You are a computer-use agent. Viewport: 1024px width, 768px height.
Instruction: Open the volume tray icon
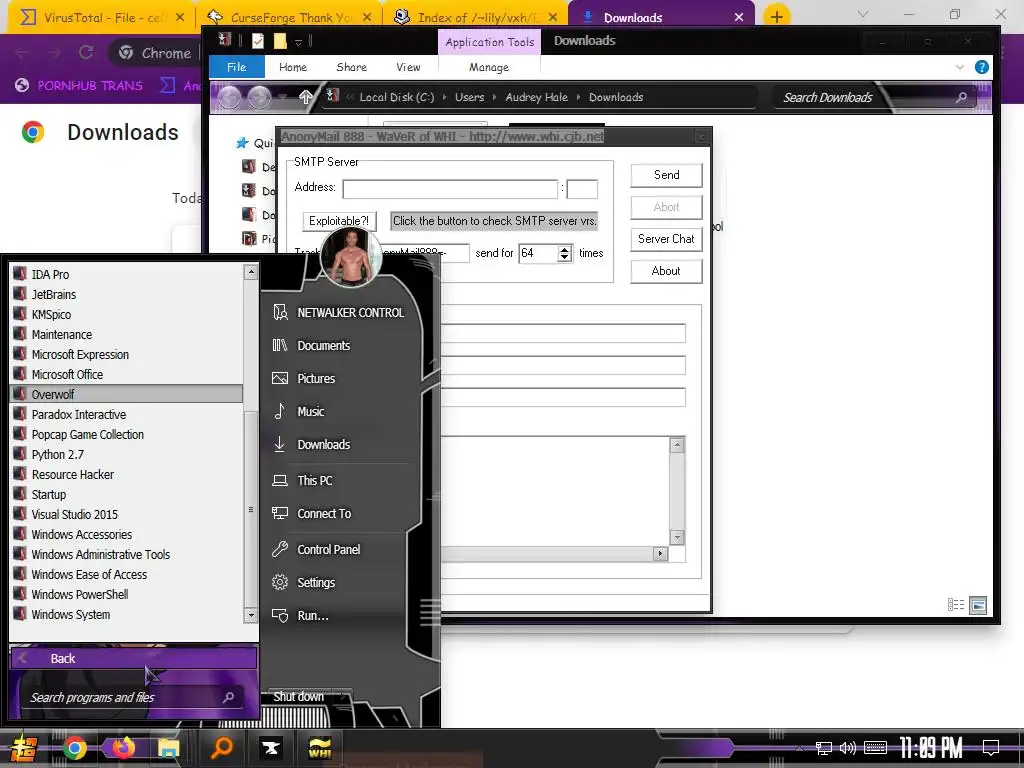tap(847, 748)
